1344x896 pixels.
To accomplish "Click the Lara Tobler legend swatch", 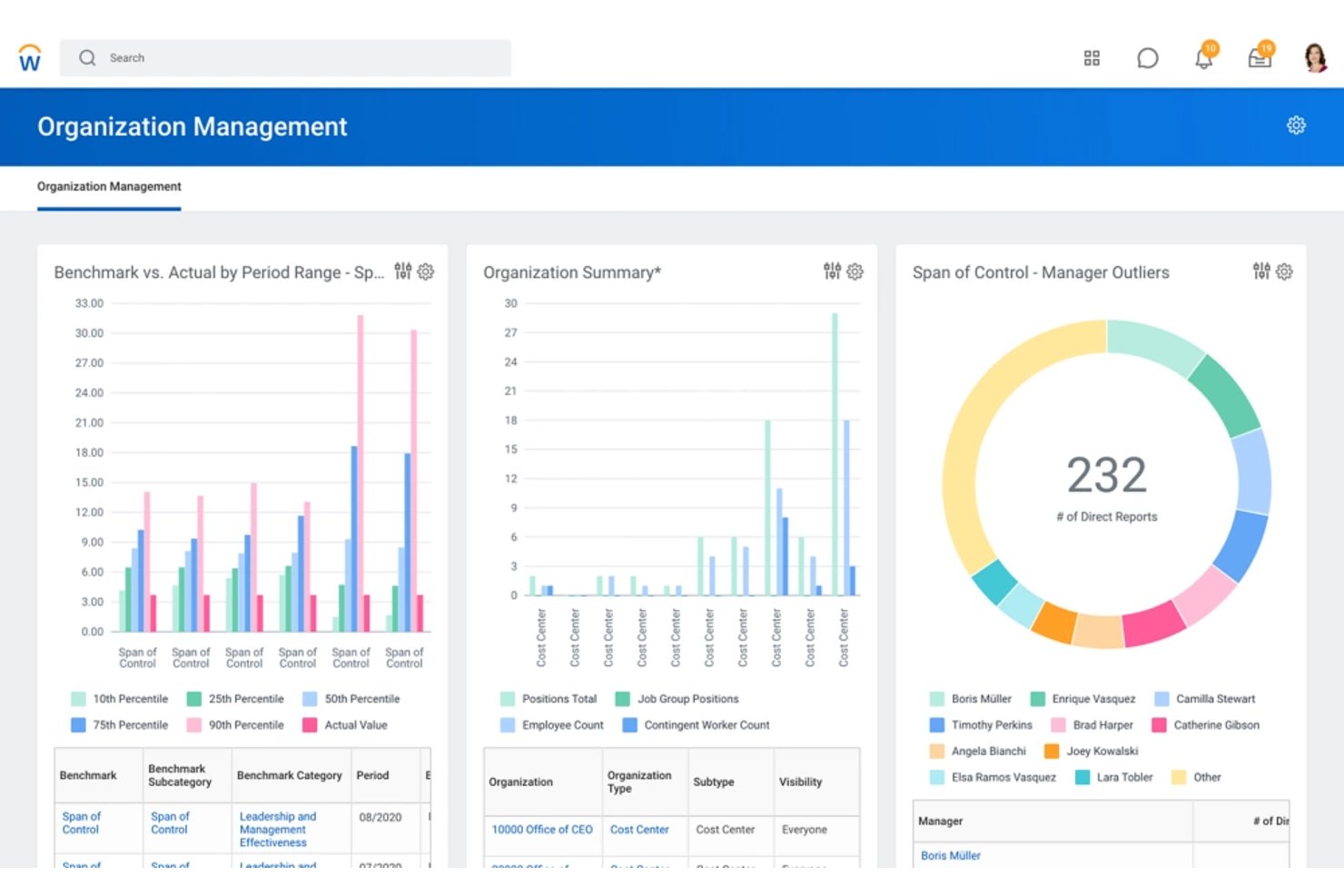I will tap(1082, 778).
